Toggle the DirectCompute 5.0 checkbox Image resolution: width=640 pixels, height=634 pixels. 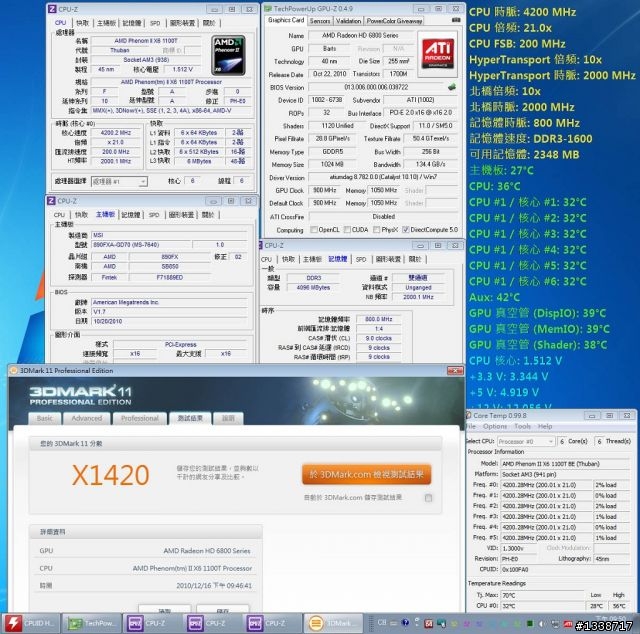405,230
